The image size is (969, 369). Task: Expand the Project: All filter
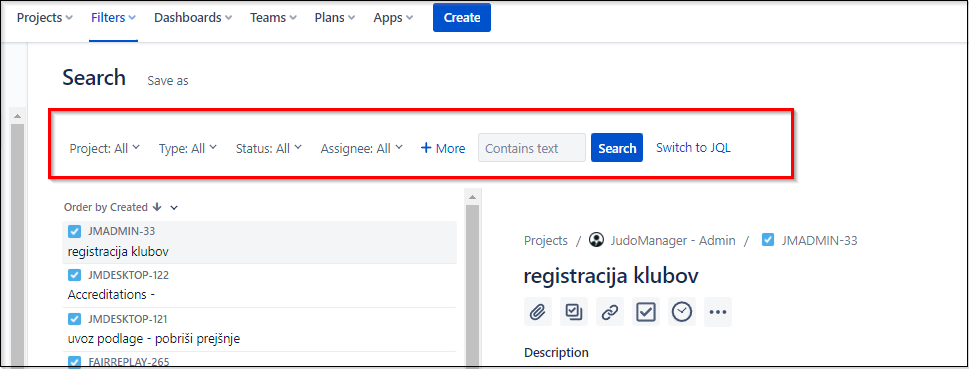(104, 148)
